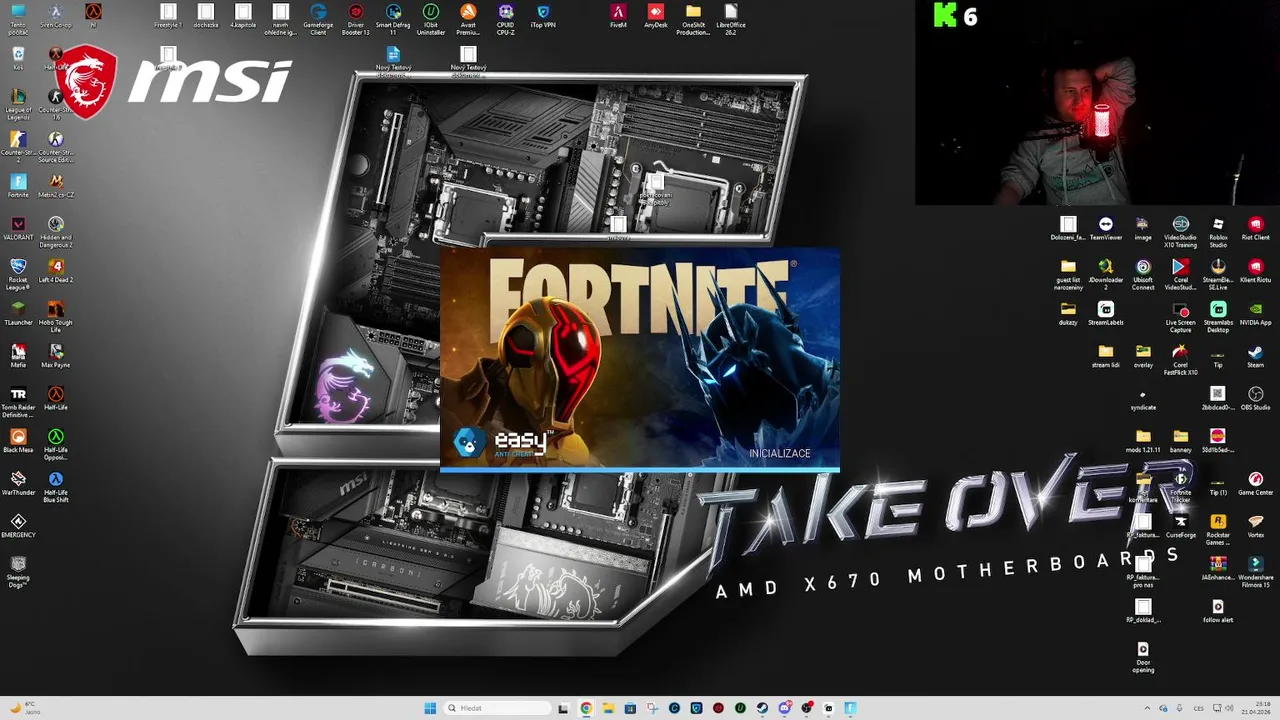Open CurseForge desktop shortcut
1280x720 pixels.
click(x=1181, y=526)
